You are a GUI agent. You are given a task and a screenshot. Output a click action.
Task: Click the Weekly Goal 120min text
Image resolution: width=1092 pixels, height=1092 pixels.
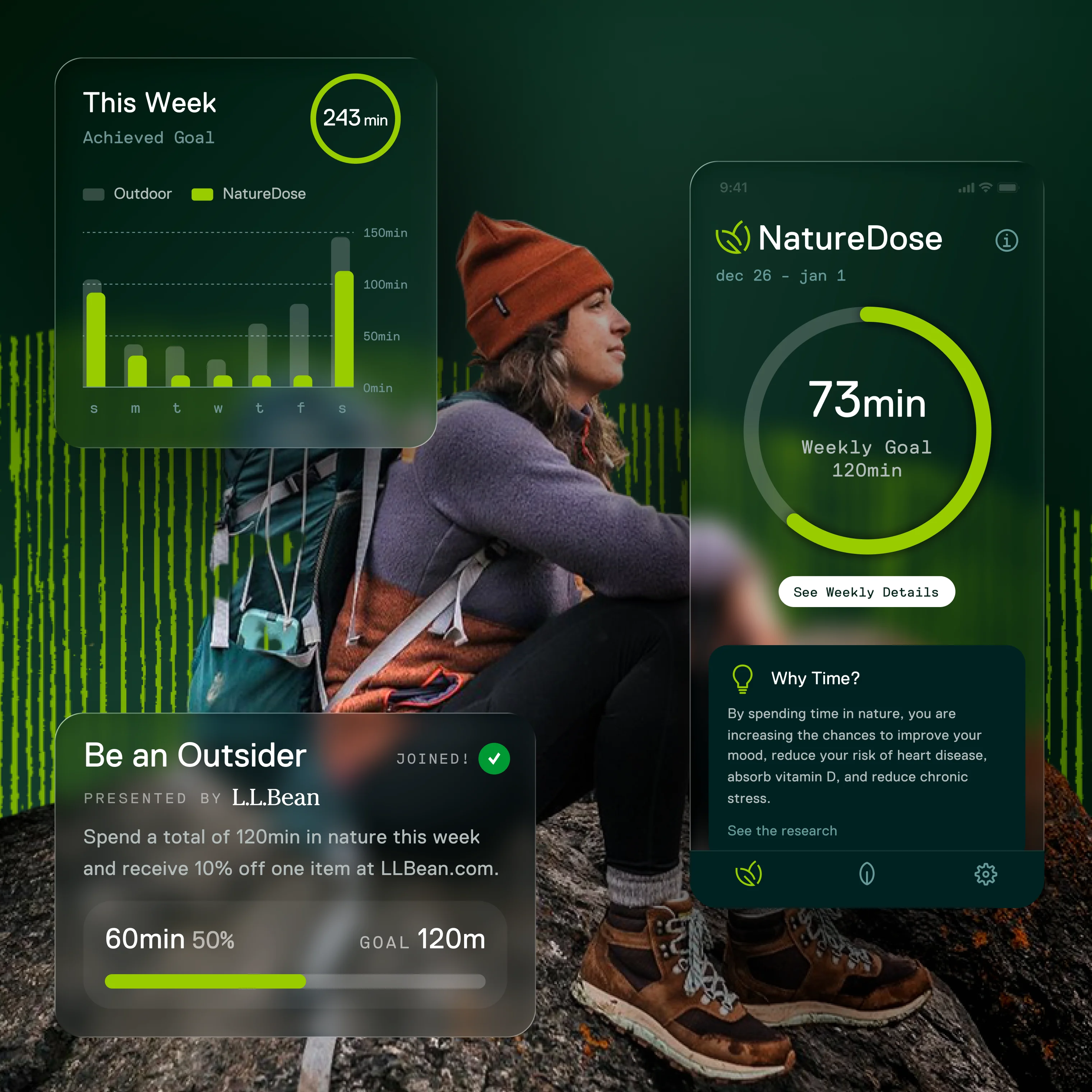click(x=866, y=459)
